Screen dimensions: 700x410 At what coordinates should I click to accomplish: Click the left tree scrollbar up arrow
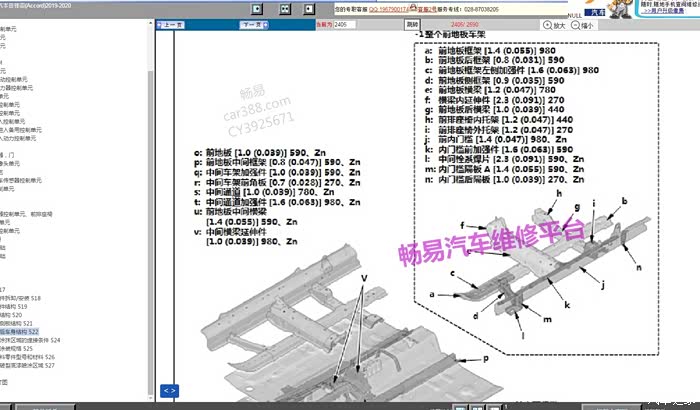tap(150, 23)
